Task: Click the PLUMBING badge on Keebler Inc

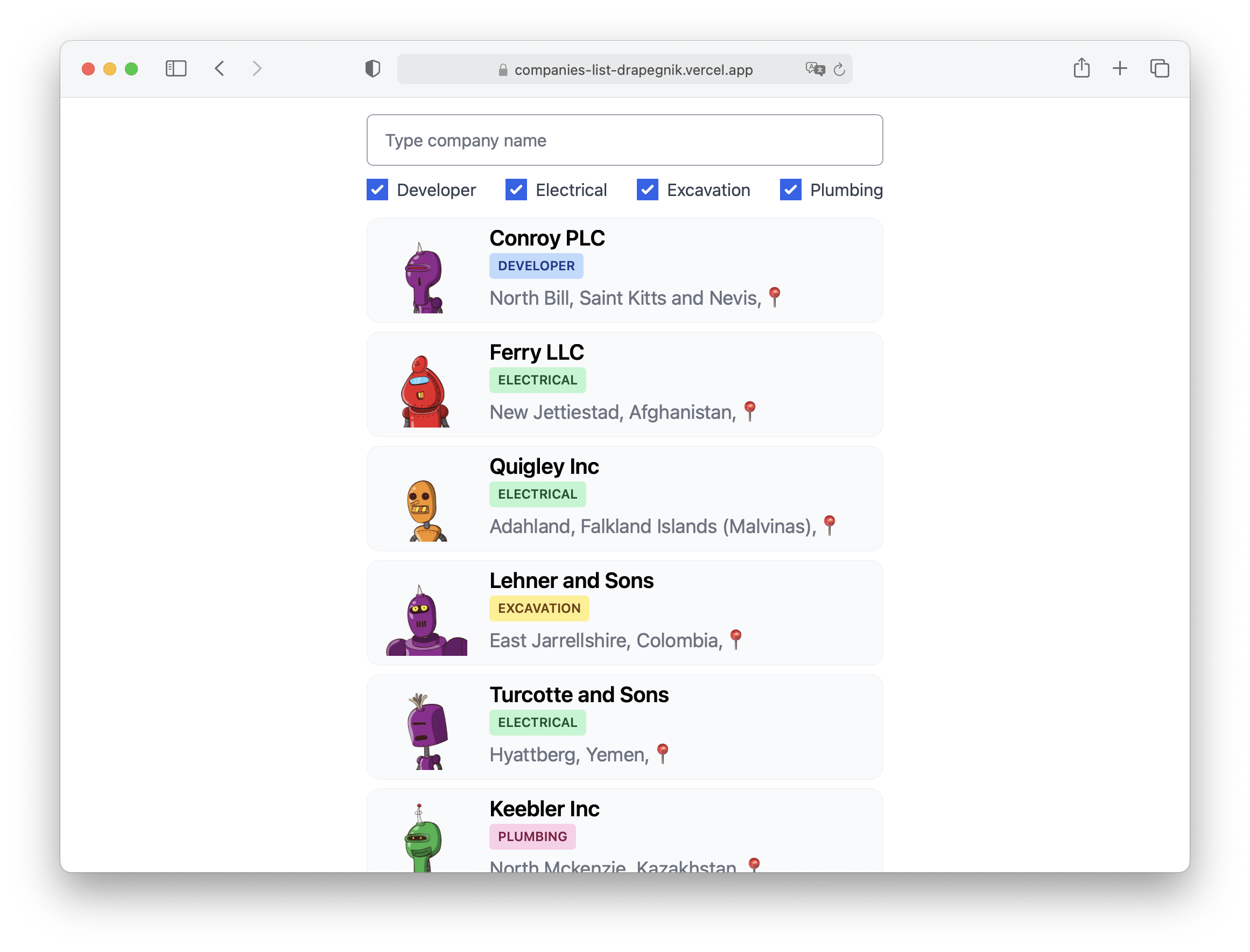Action: (532, 836)
